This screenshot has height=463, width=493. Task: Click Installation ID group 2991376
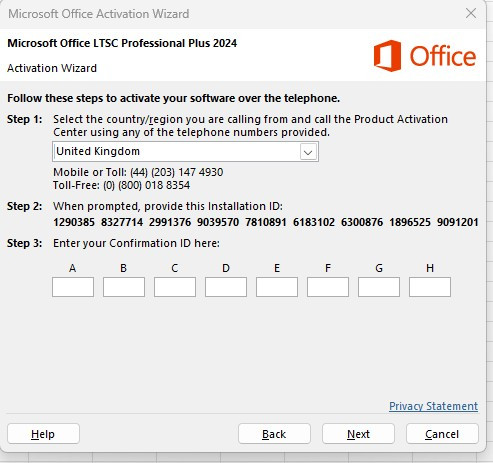coord(170,222)
